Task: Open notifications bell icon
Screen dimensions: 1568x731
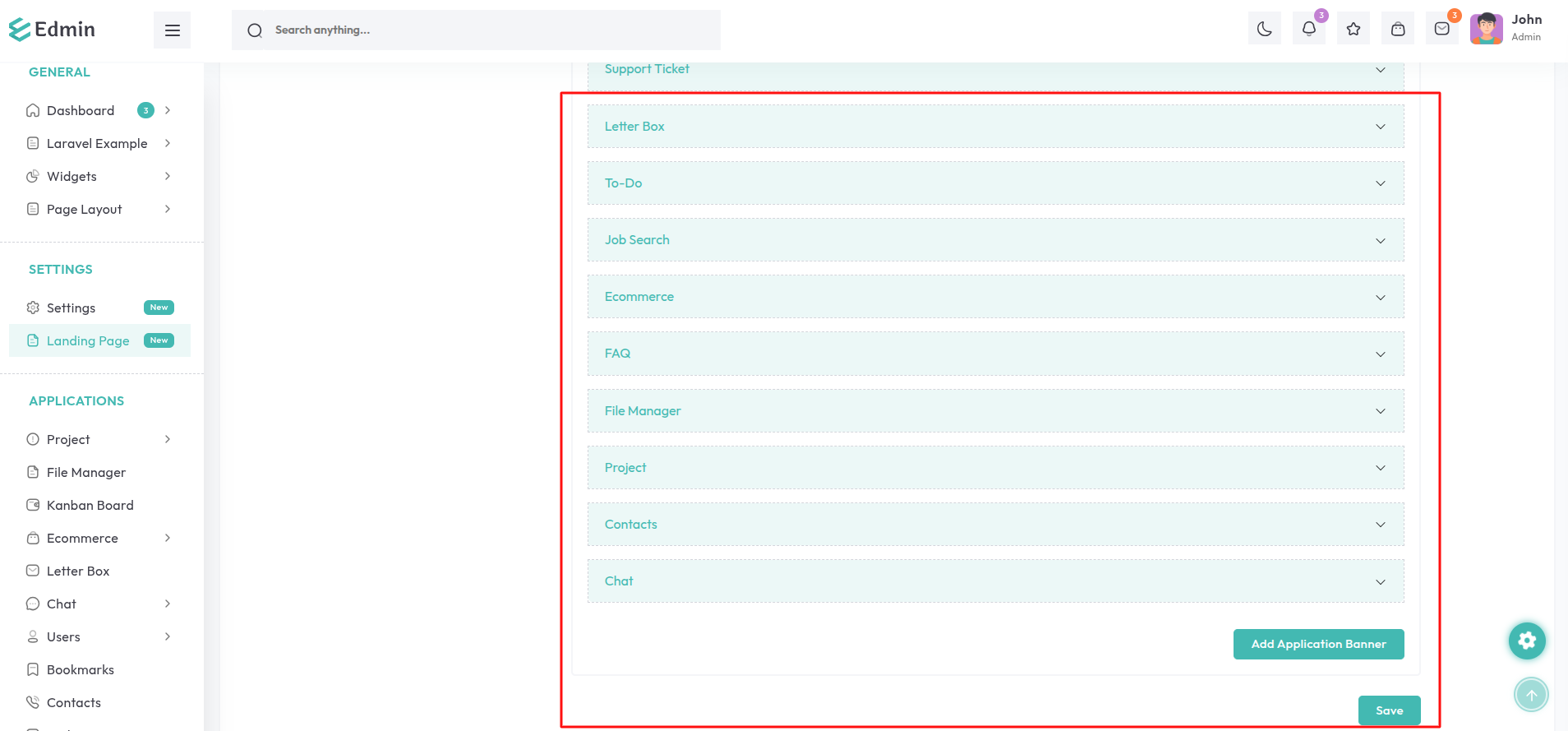Action: 1308,30
